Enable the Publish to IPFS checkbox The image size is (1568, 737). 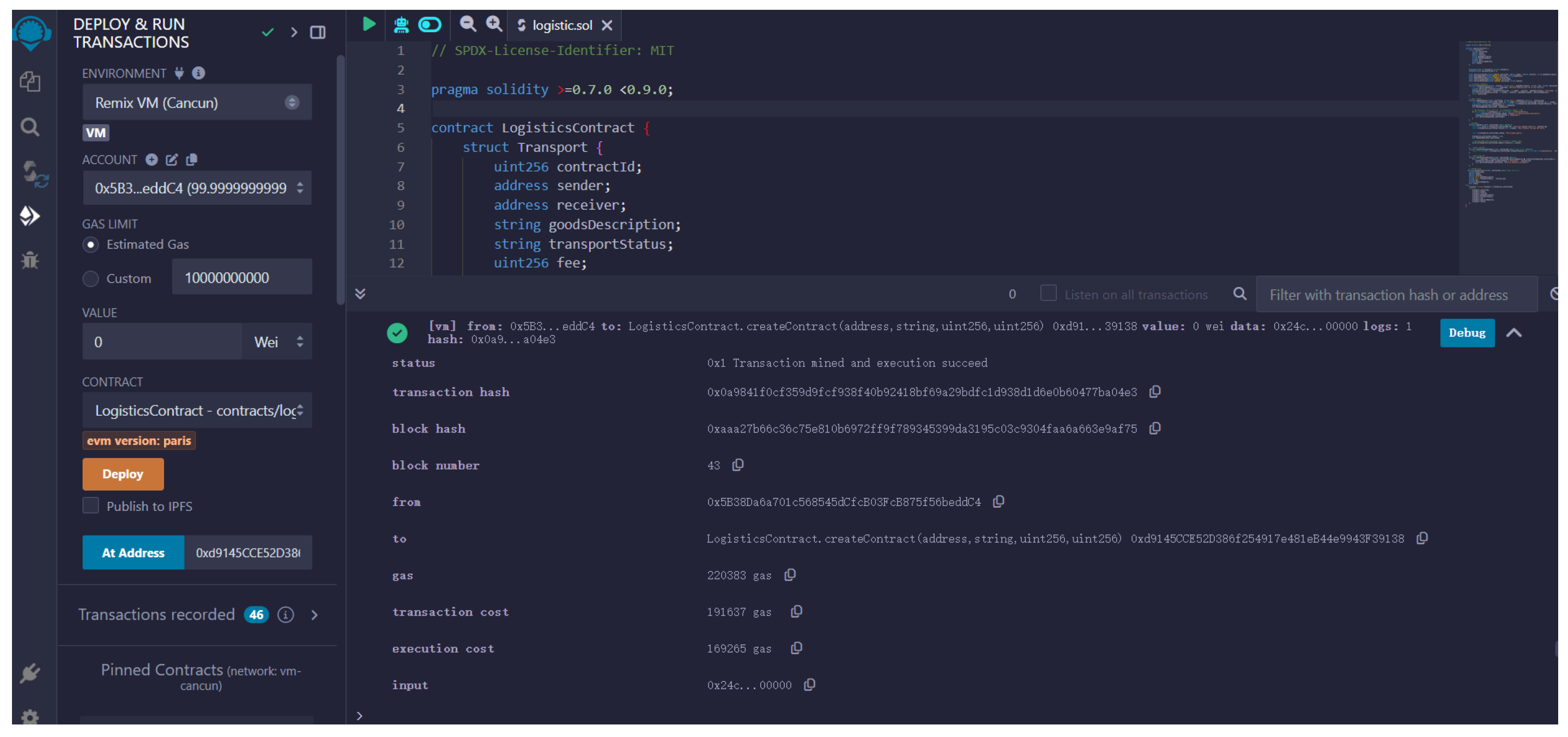pyautogui.click(x=90, y=505)
